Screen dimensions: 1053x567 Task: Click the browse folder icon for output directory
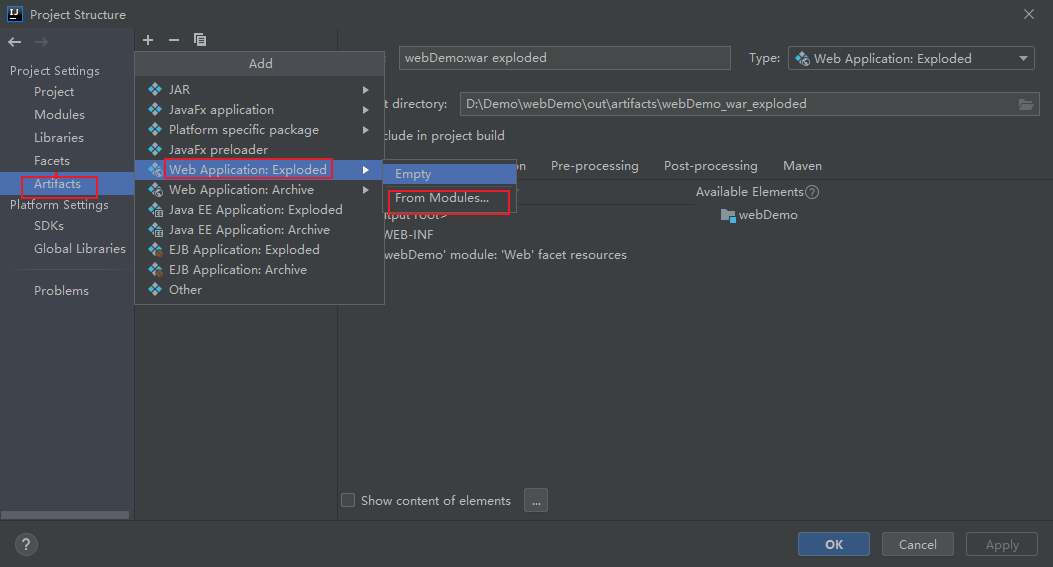[x=1025, y=104]
